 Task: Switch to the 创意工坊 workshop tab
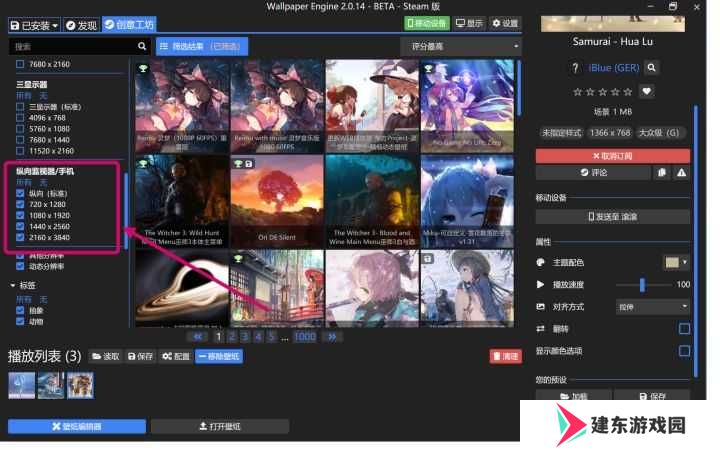(129, 24)
